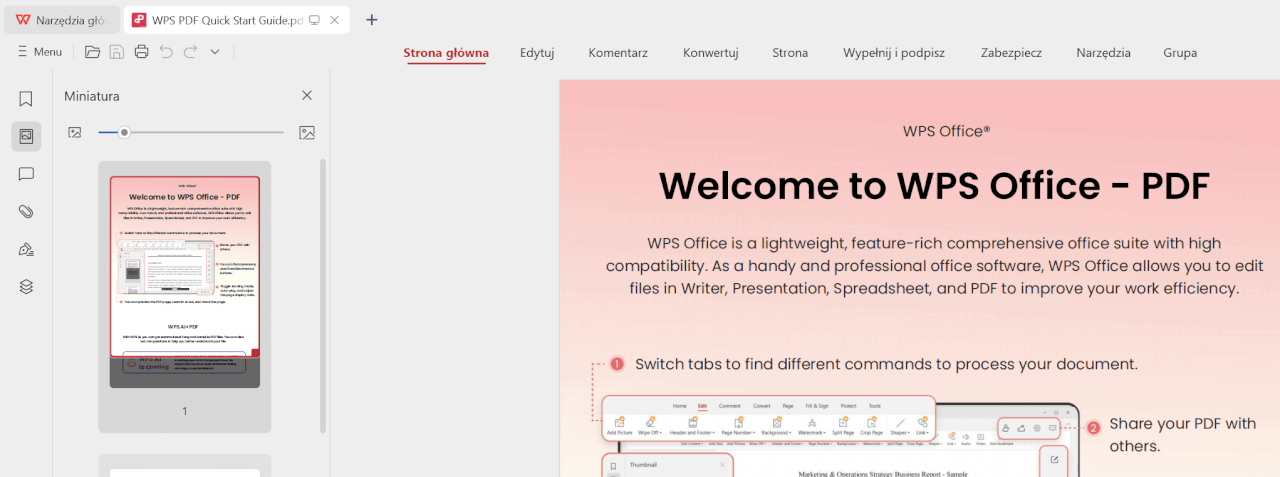Viewport: 1280px width, 477px height.
Task: Close the Miniatura panel
Action: click(307, 96)
